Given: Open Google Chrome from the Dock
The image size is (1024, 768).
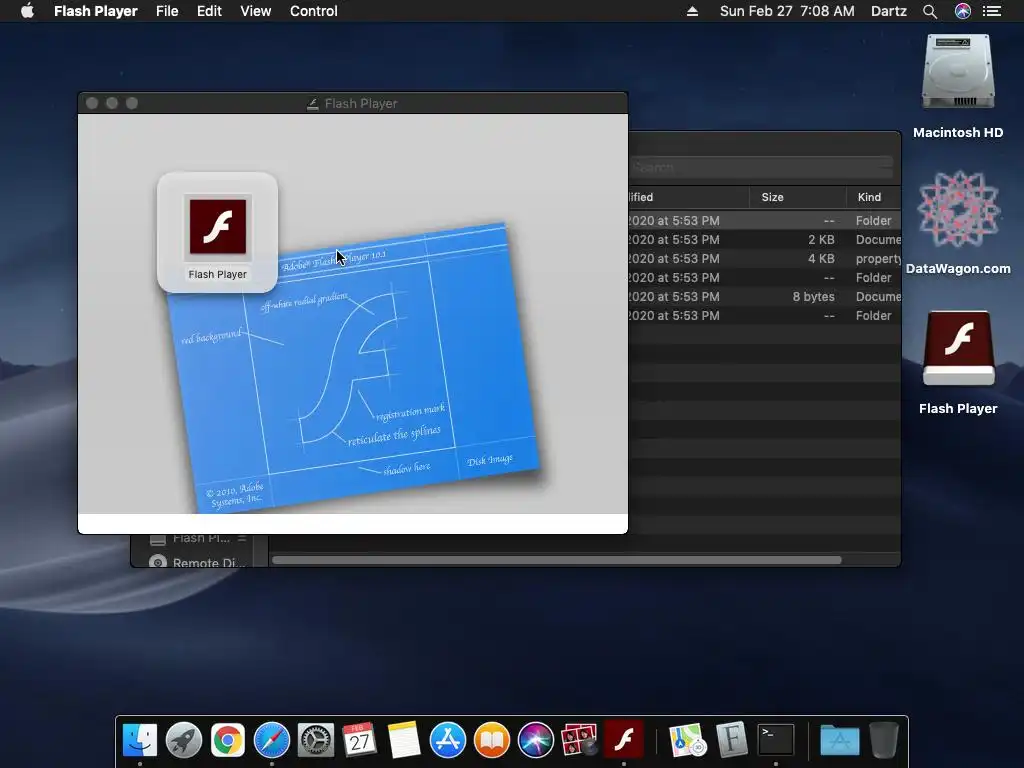Looking at the screenshot, I should 227,741.
